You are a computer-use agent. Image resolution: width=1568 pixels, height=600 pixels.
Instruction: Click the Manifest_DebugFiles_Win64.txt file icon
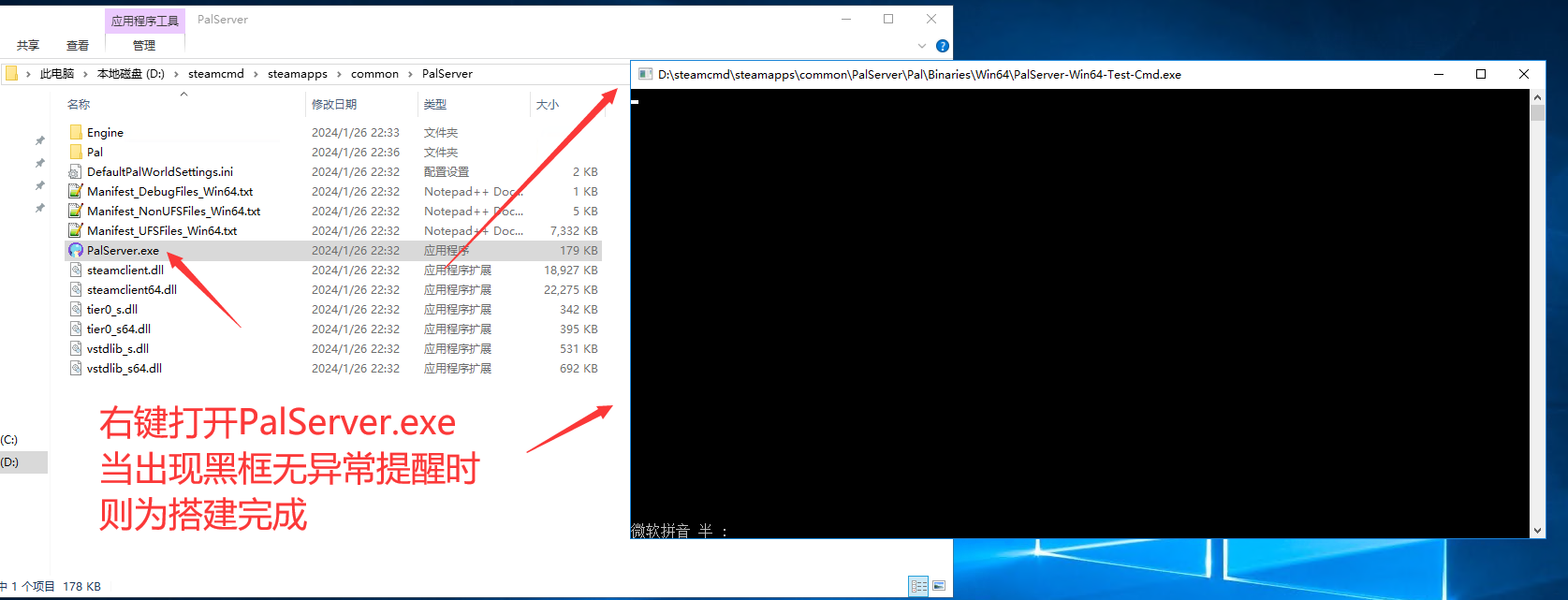(x=76, y=191)
